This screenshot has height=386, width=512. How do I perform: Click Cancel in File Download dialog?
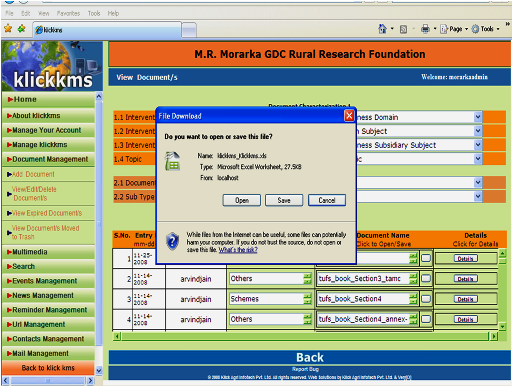(327, 200)
